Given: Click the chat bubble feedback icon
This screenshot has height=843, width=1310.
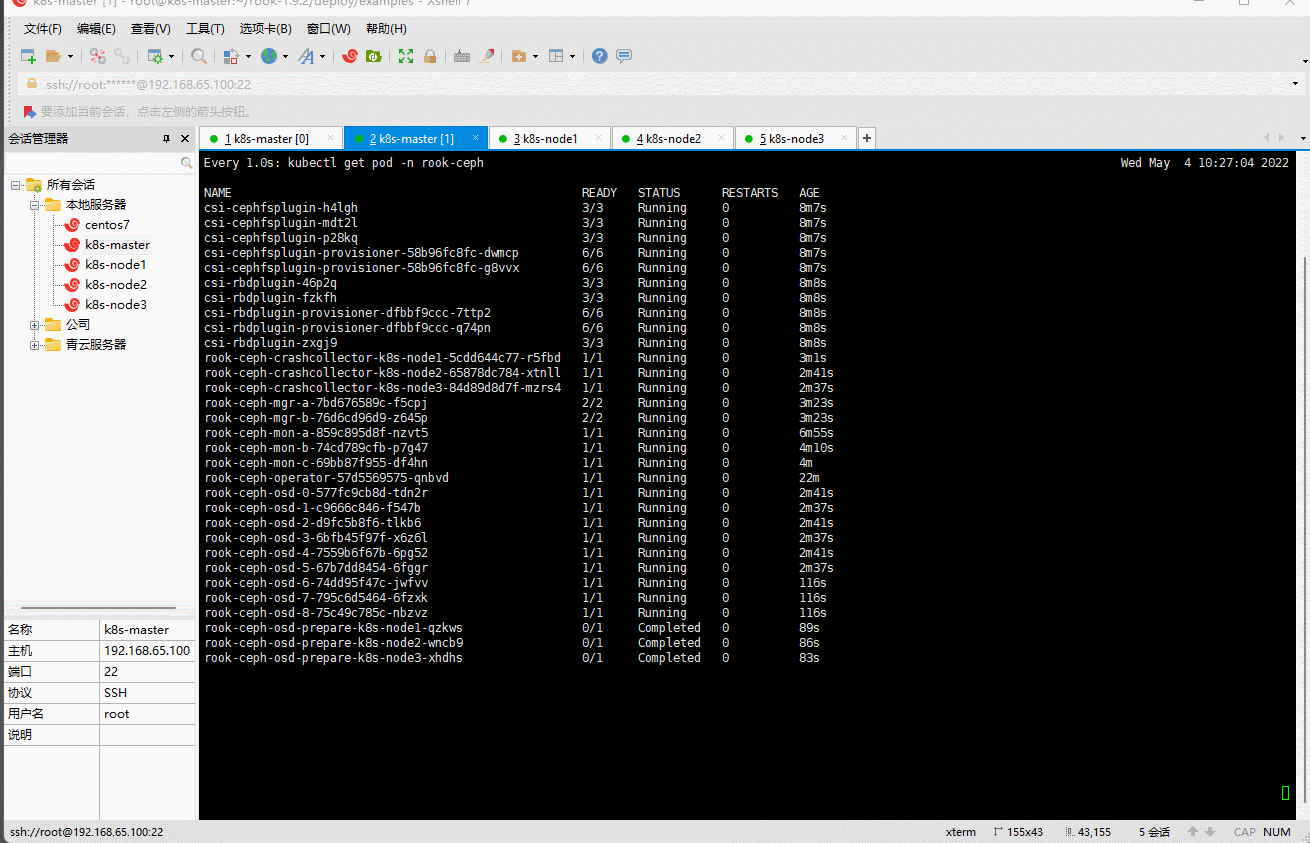Looking at the screenshot, I should point(624,56).
